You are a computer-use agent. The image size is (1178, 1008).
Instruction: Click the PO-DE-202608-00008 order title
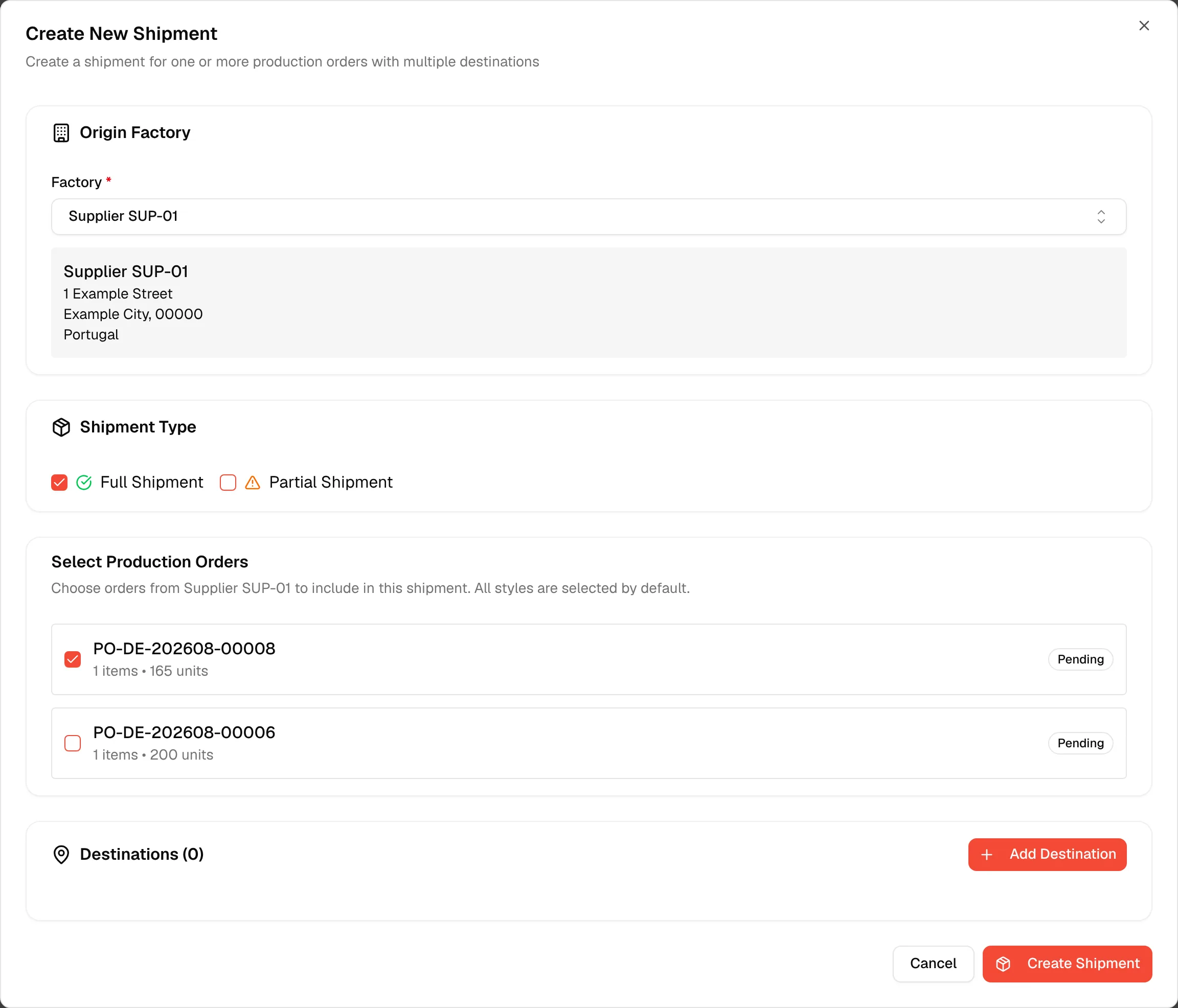(x=184, y=649)
